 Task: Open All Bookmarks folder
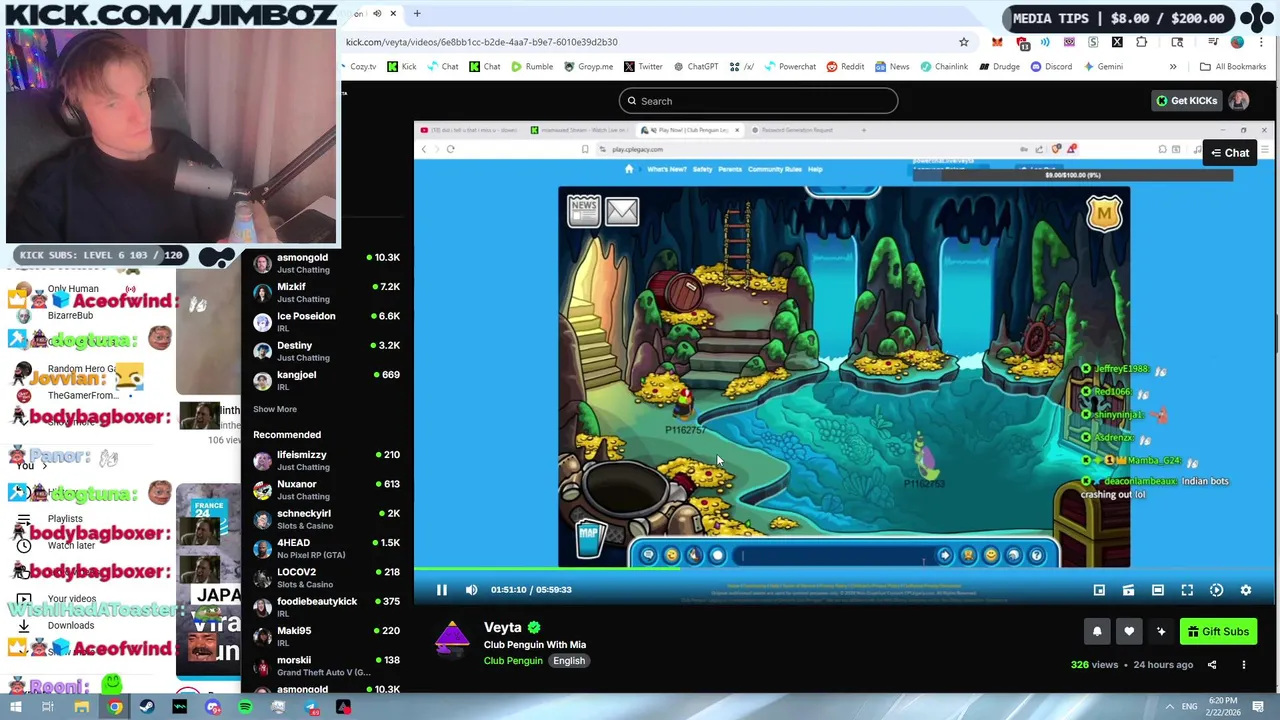[1233, 67]
